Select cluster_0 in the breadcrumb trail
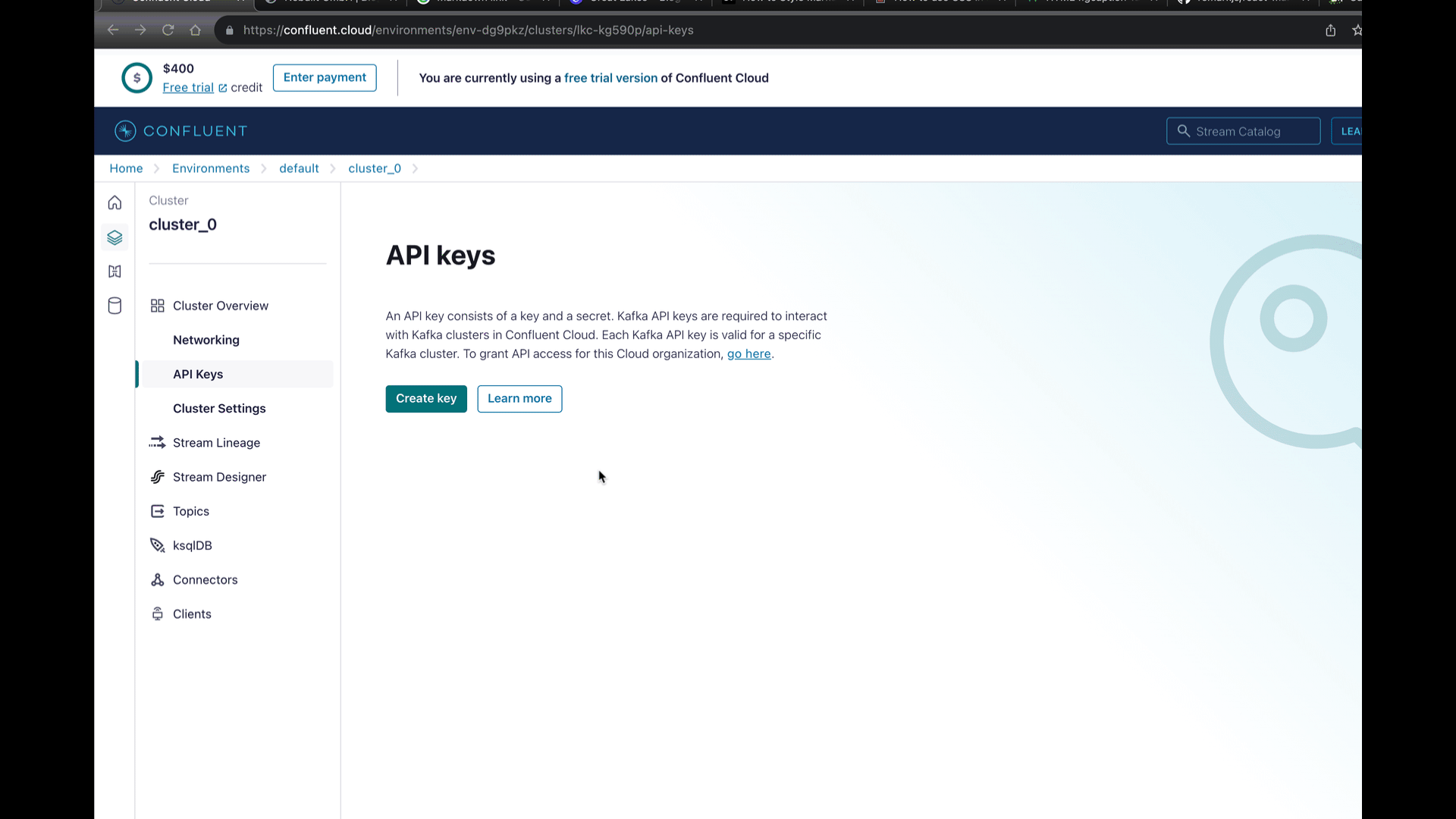The image size is (1456, 819). [x=375, y=168]
